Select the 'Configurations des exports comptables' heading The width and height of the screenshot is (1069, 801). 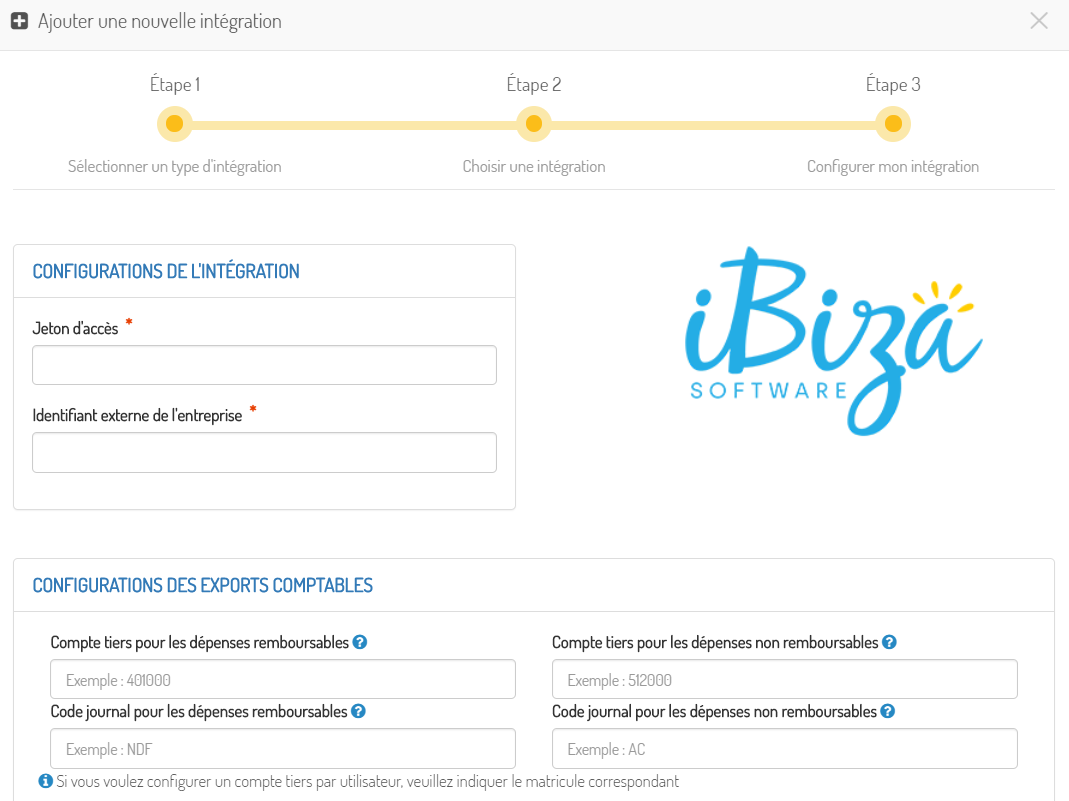[x=202, y=586]
